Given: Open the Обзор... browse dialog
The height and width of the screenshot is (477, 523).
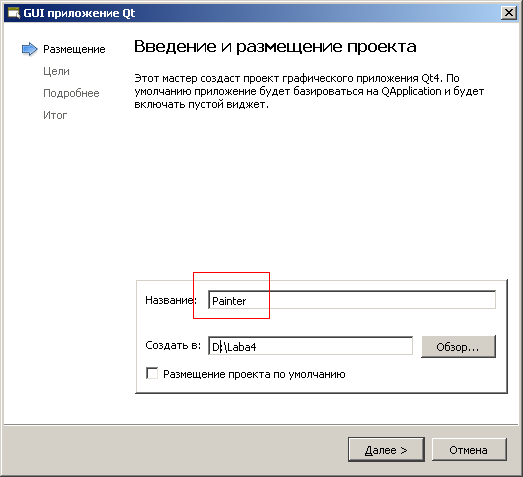Looking at the screenshot, I should point(458,347).
